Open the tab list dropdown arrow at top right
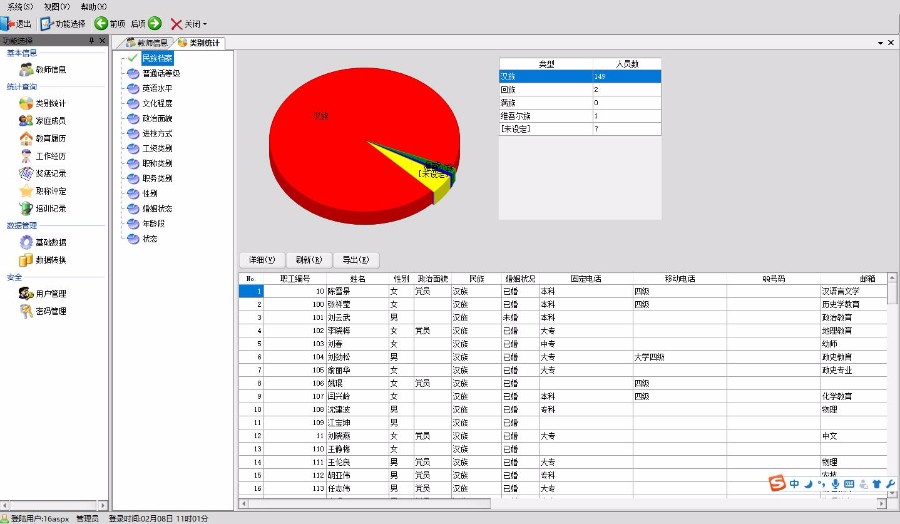Screen dimensions: 900x524 (x=880, y=43)
